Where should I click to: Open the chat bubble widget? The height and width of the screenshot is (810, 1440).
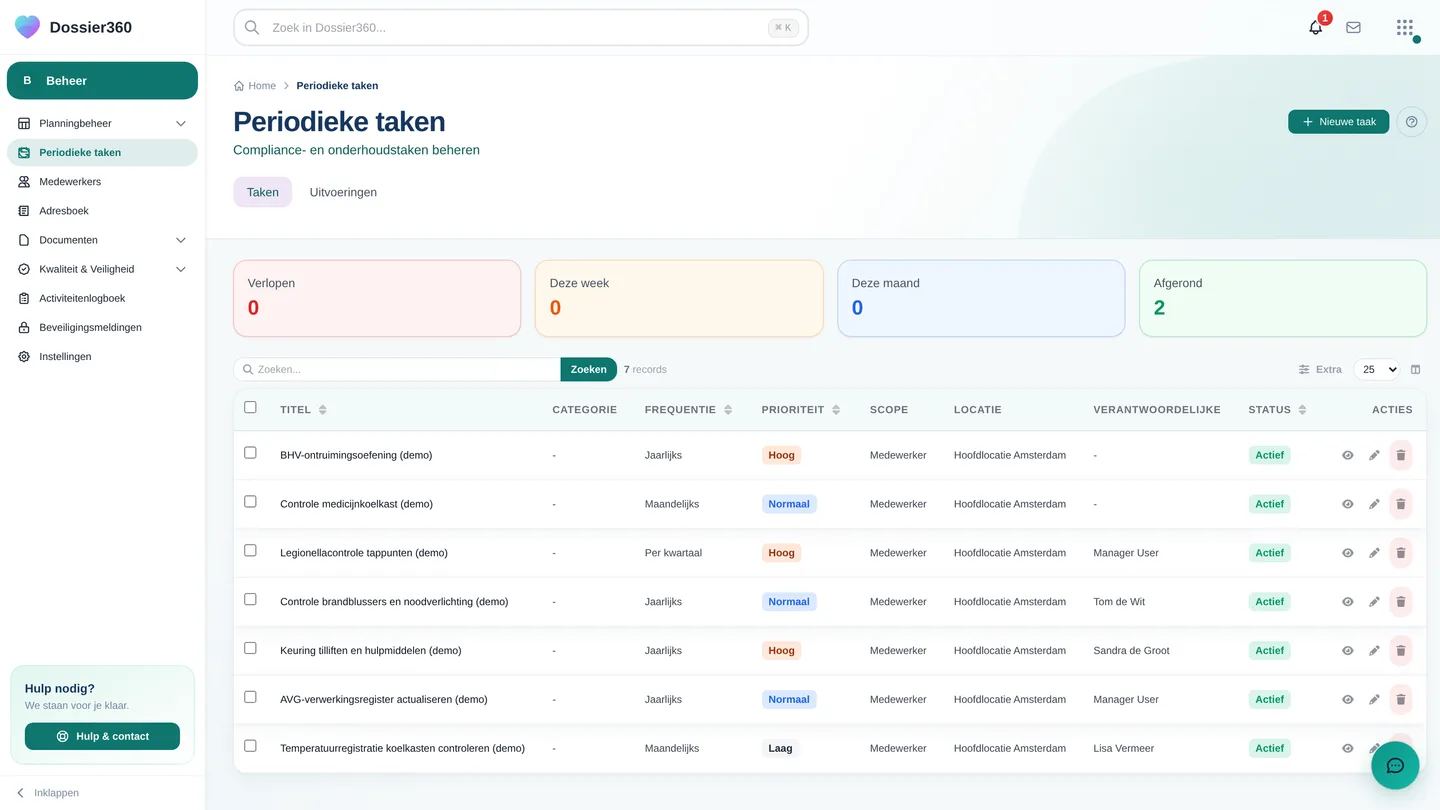tap(1395, 766)
